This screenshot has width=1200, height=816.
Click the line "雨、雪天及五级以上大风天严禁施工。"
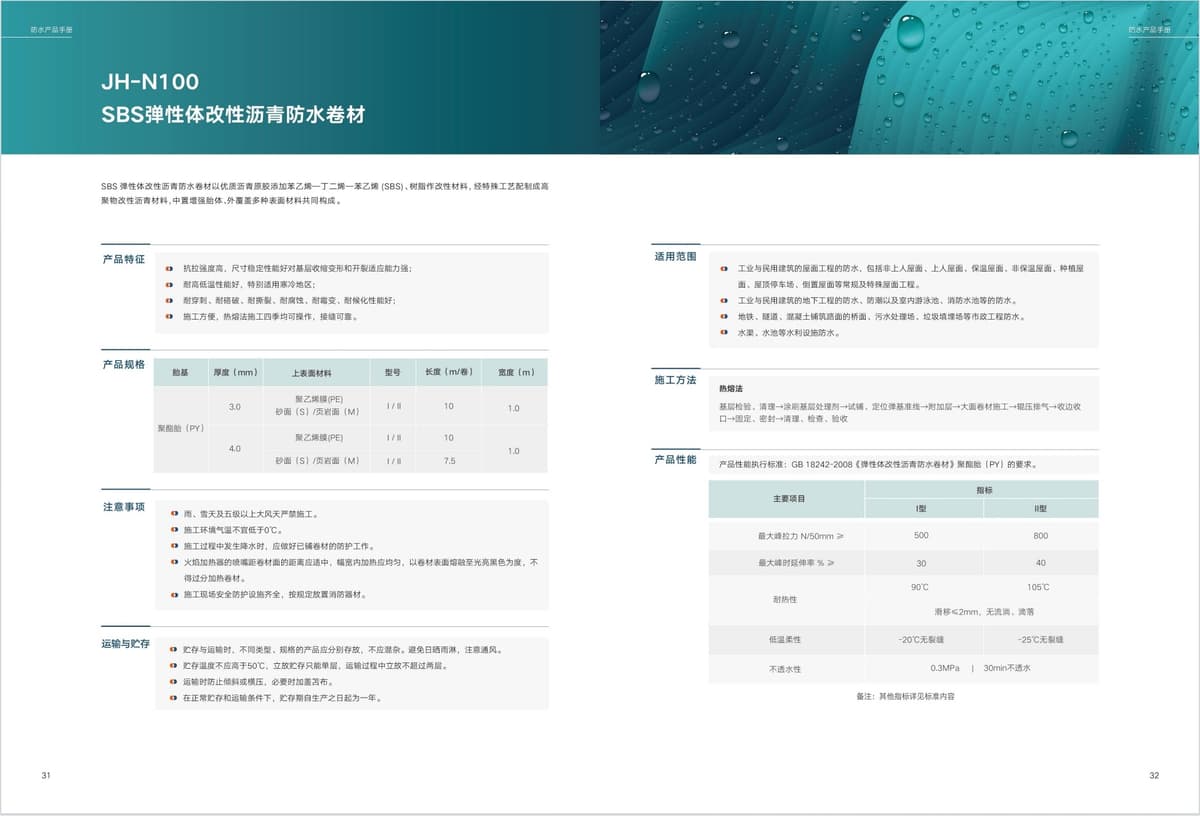tap(251, 514)
